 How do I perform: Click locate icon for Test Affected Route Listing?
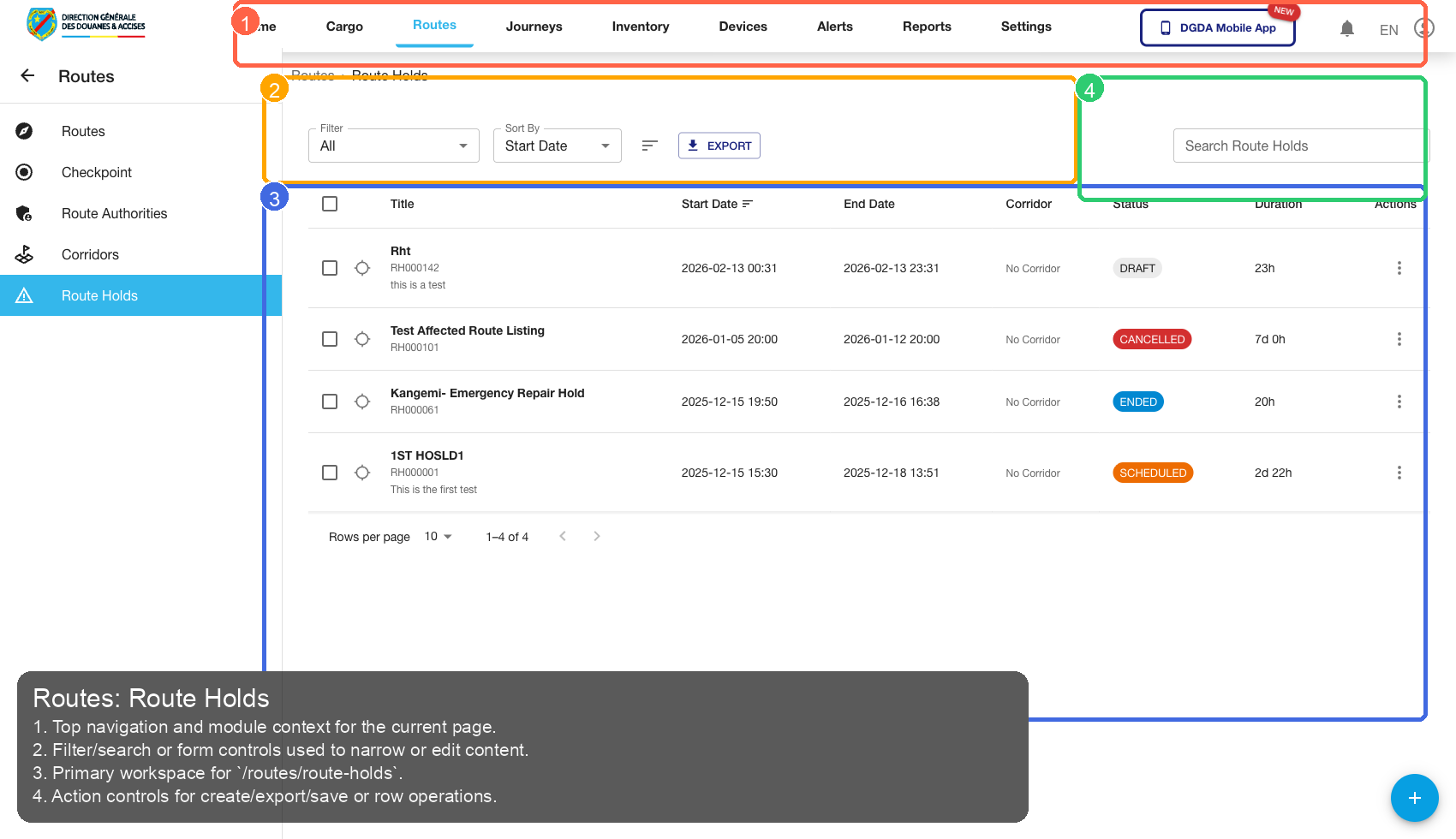pos(362,339)
